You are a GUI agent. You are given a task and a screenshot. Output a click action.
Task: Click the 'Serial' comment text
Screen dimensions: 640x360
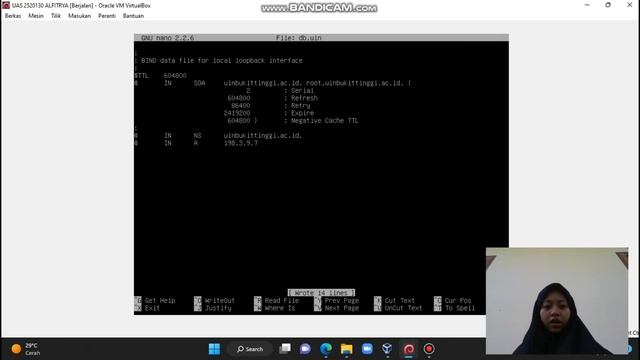(x=302, y=91)
